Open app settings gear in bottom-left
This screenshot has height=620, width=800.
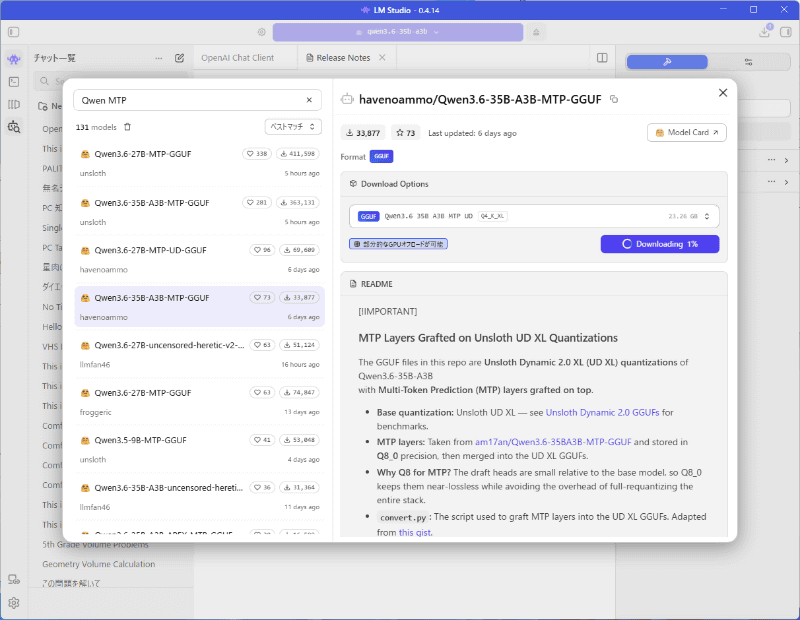coord(14,603)
